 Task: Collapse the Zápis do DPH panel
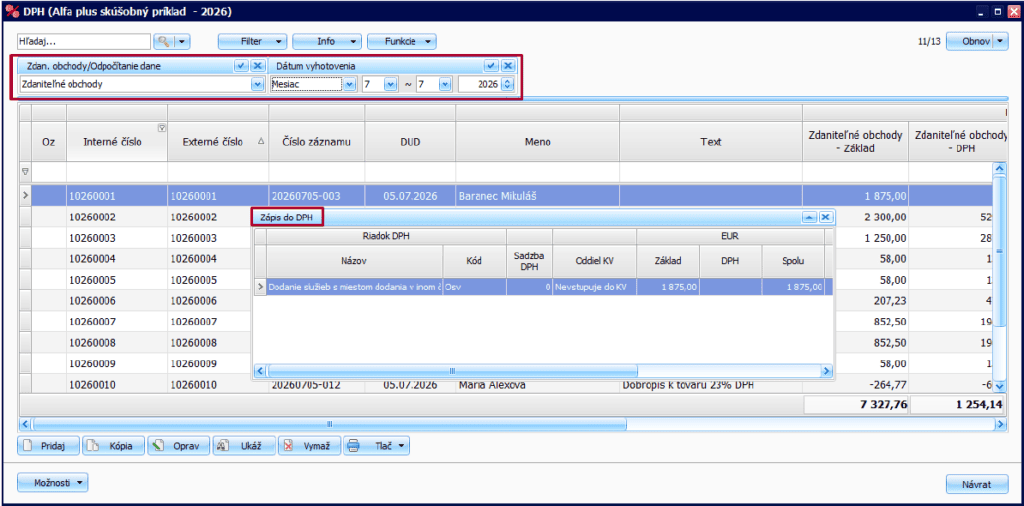[809, 217]
